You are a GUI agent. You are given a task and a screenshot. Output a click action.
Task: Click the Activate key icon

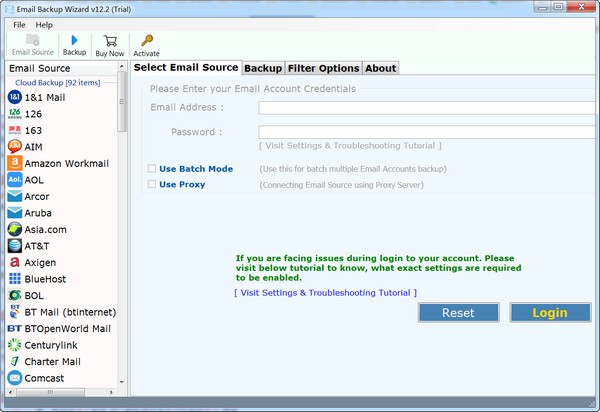click(x=146, y=41)
